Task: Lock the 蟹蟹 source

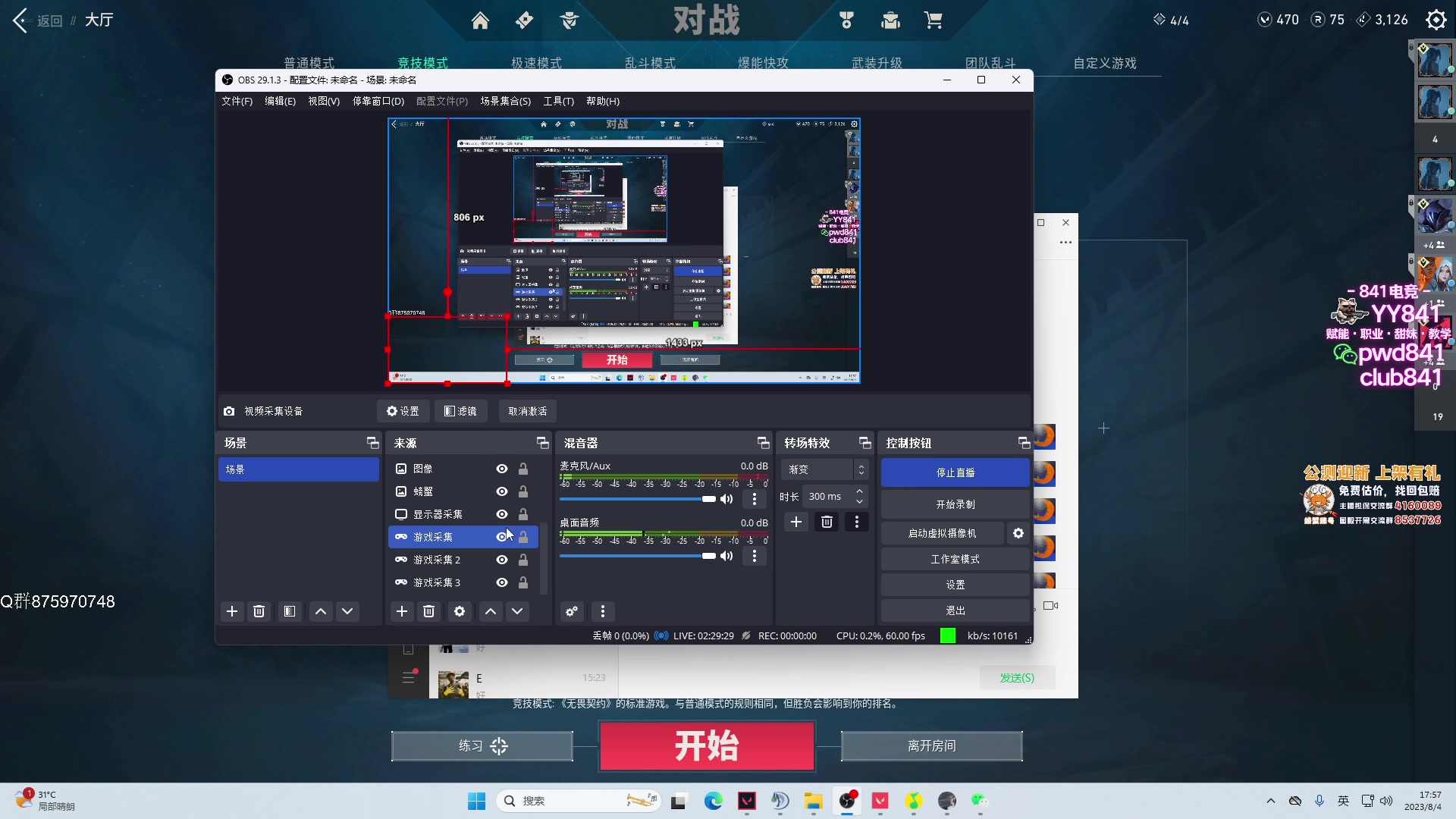Action: click(523, 491)
